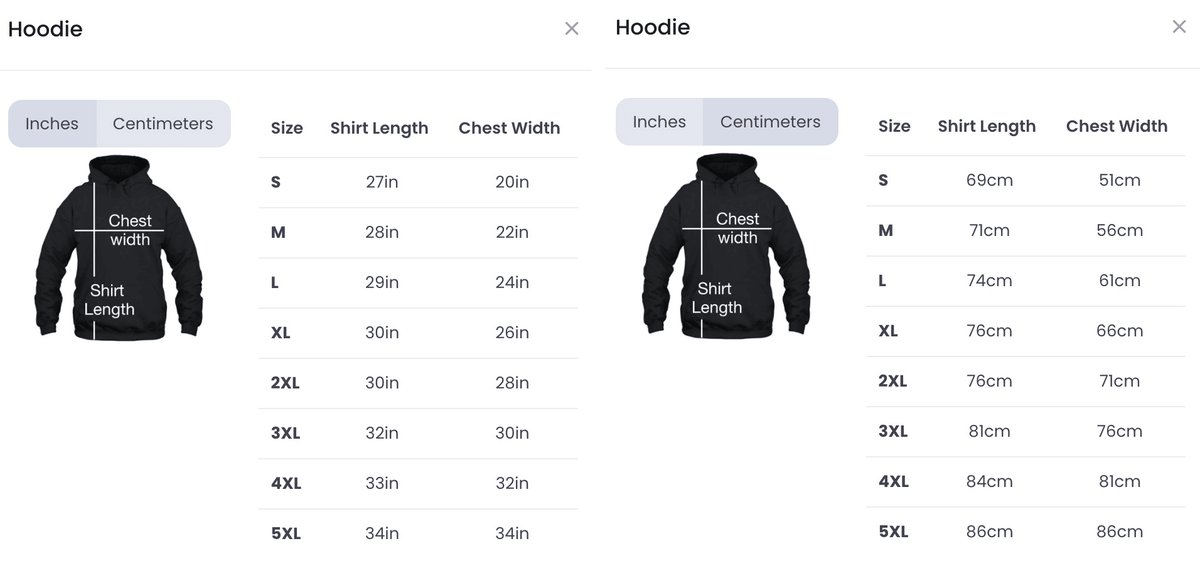Select the 3XL row in centimeters table
Viewport: 1200px width, 578px height.
[x=1026, y=432]
